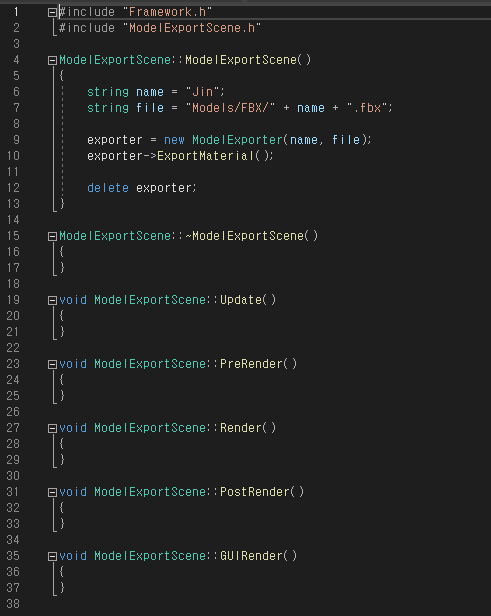The width and height of the screenshot is (491, 616).
Task: Click the "Jin" string literal
Action: click(203, 92)
